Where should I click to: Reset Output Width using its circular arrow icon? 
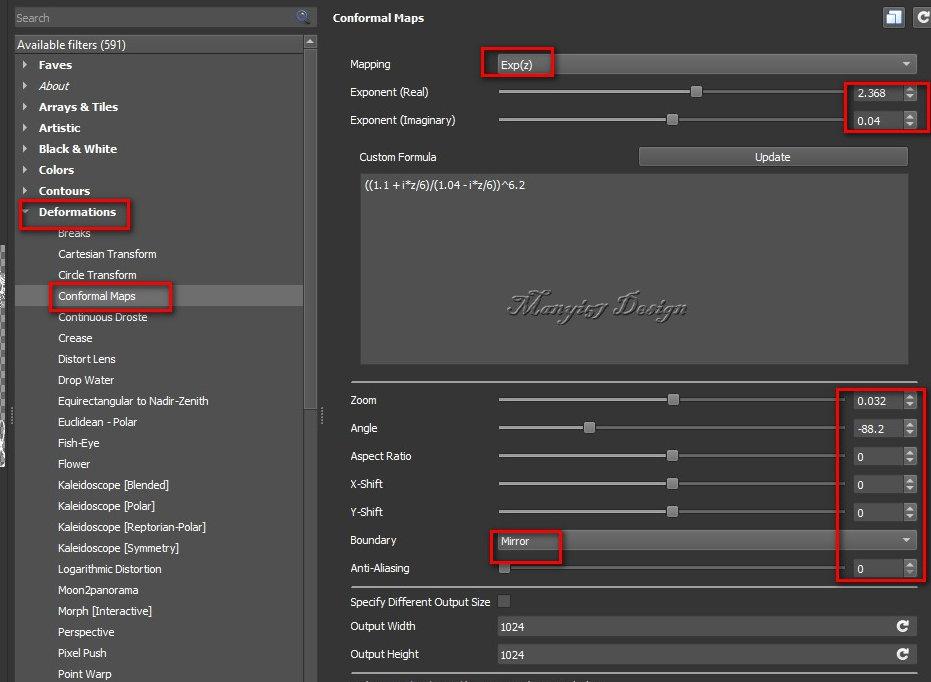click(x=902, y=626)
